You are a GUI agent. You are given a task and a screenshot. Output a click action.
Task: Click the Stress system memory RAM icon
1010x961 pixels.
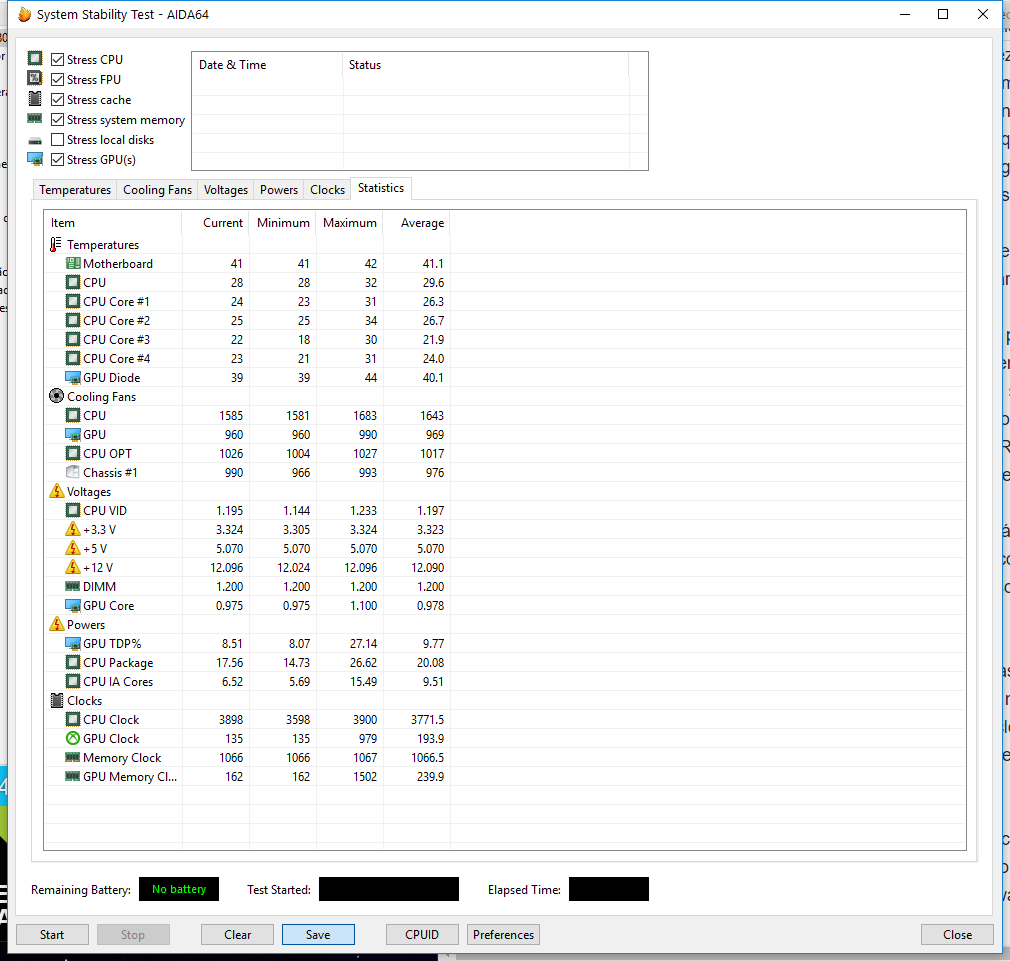[35, 119]
